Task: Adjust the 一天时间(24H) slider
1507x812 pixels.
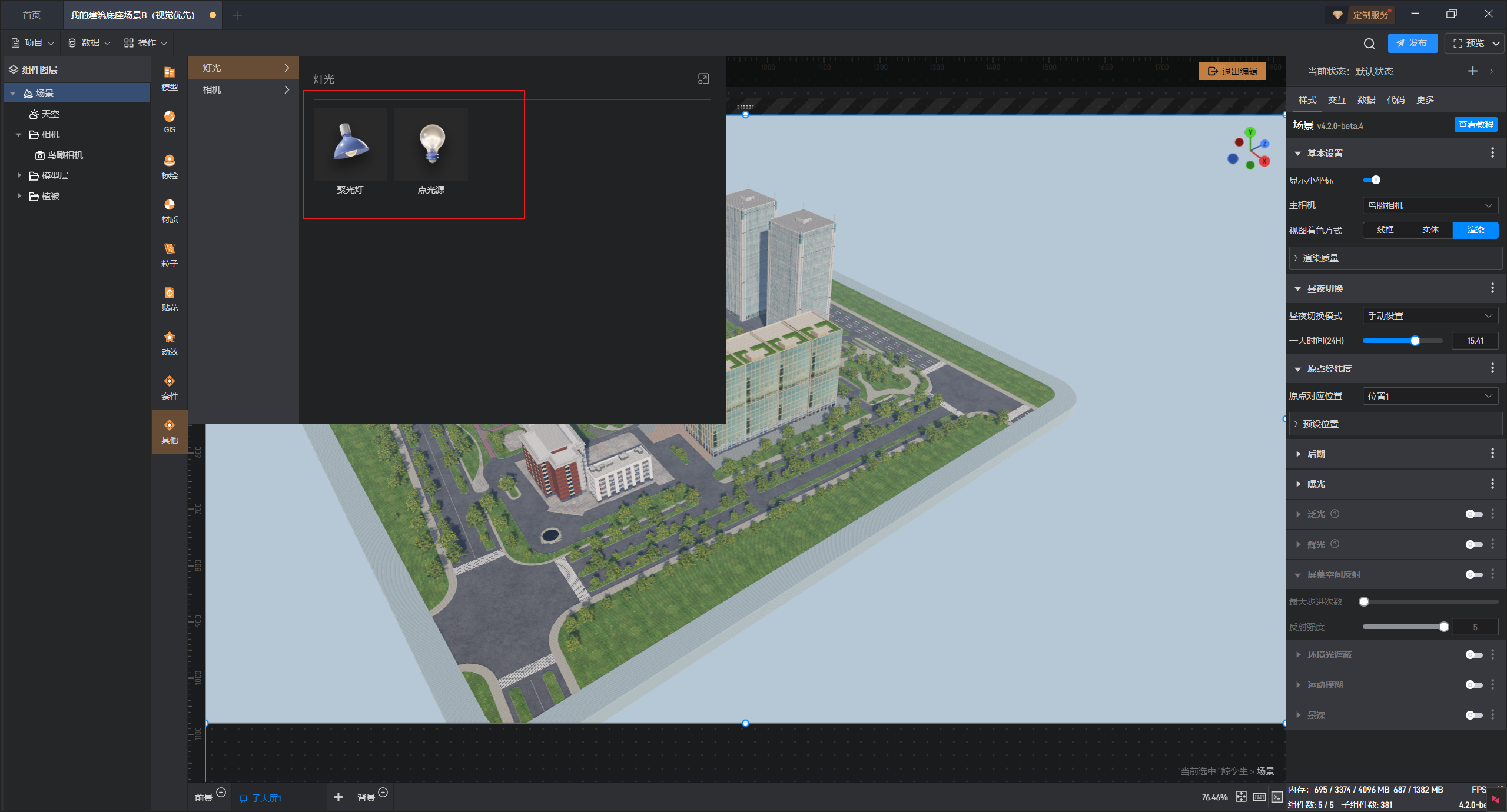Action: pyautogui.click(x=1415, y=341)
